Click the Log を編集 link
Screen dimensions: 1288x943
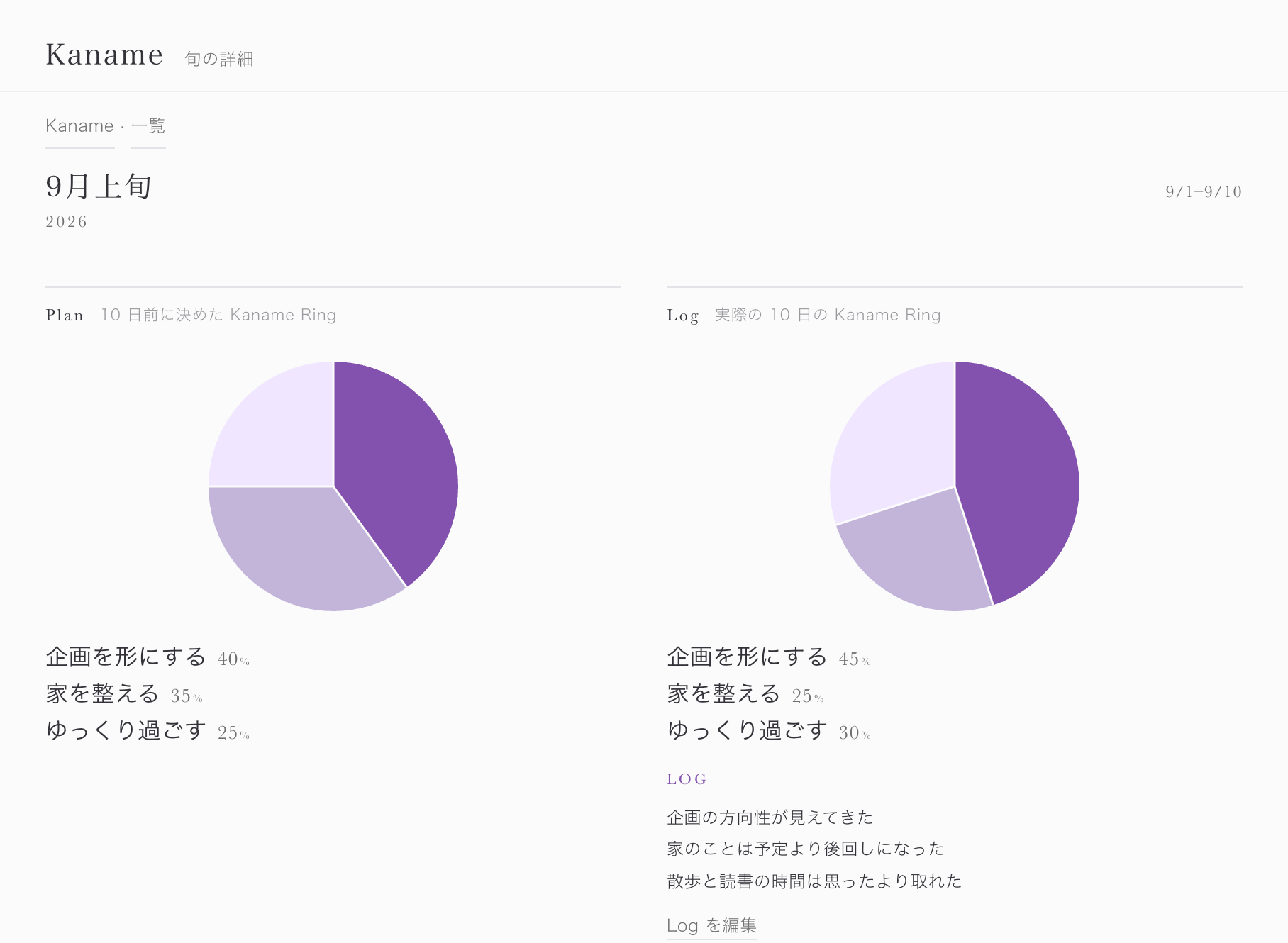(711, 925)
